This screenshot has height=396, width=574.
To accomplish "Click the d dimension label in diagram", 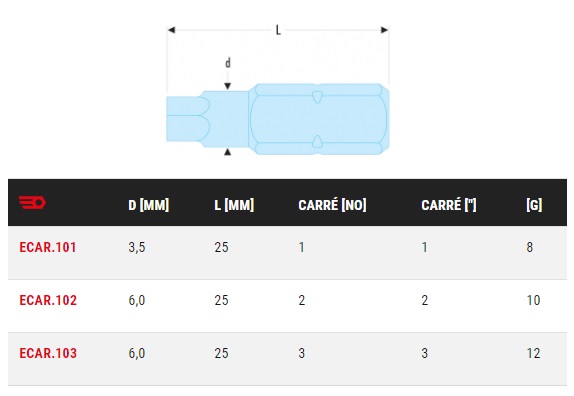I will coord(228,63).
